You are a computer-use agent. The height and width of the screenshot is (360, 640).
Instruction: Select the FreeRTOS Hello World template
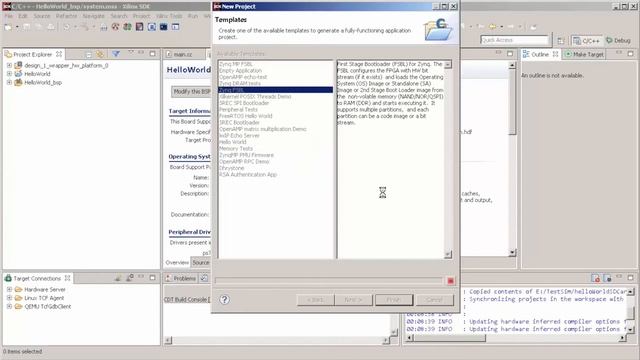tap(246, 116)
